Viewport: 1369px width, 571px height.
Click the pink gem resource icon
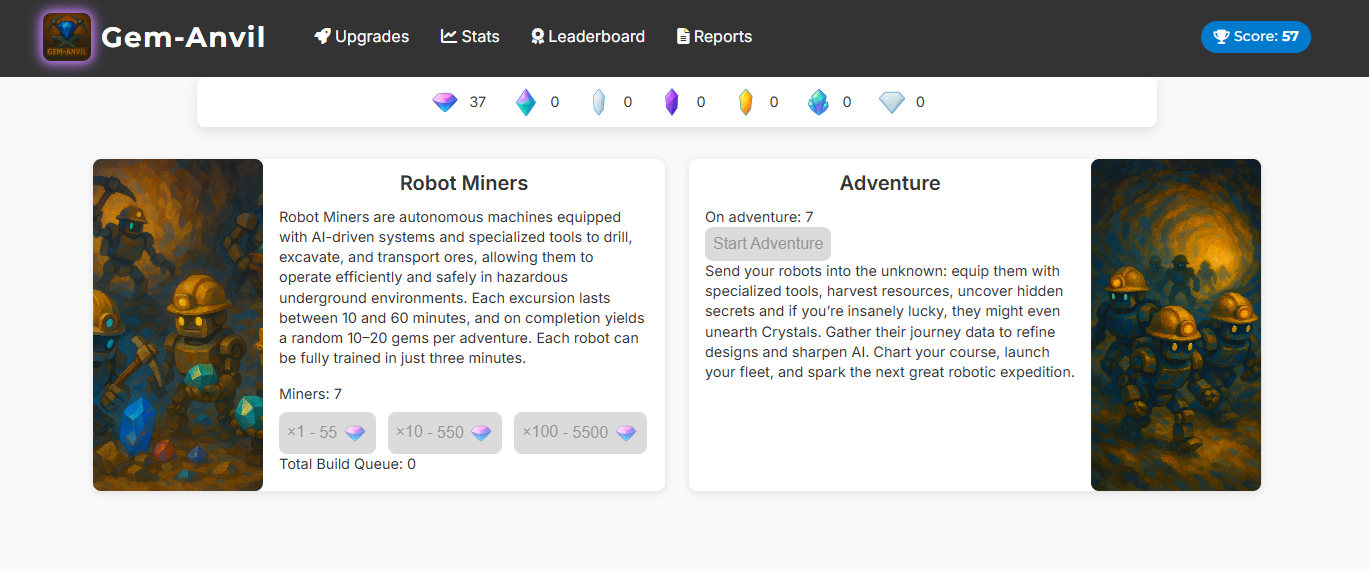(x=445, y=102)
